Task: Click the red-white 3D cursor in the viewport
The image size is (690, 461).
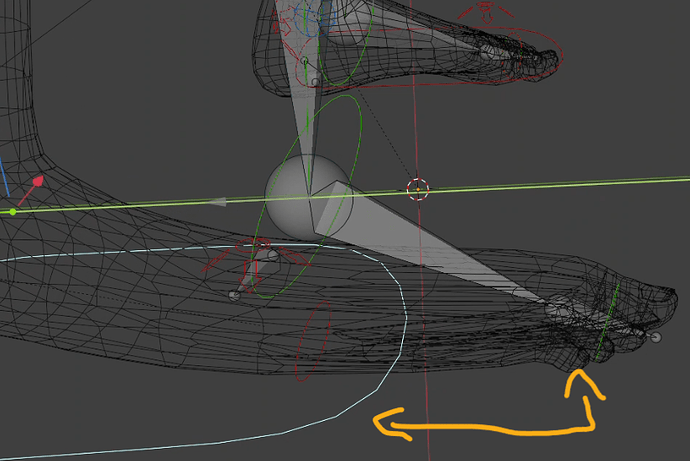Action: 418,190
